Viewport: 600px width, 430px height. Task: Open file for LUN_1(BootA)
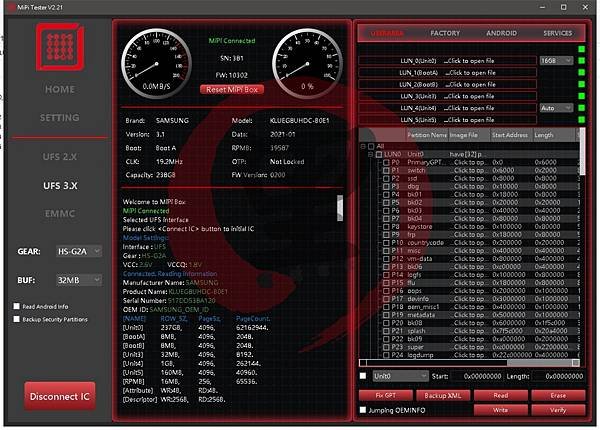(447, 73)
